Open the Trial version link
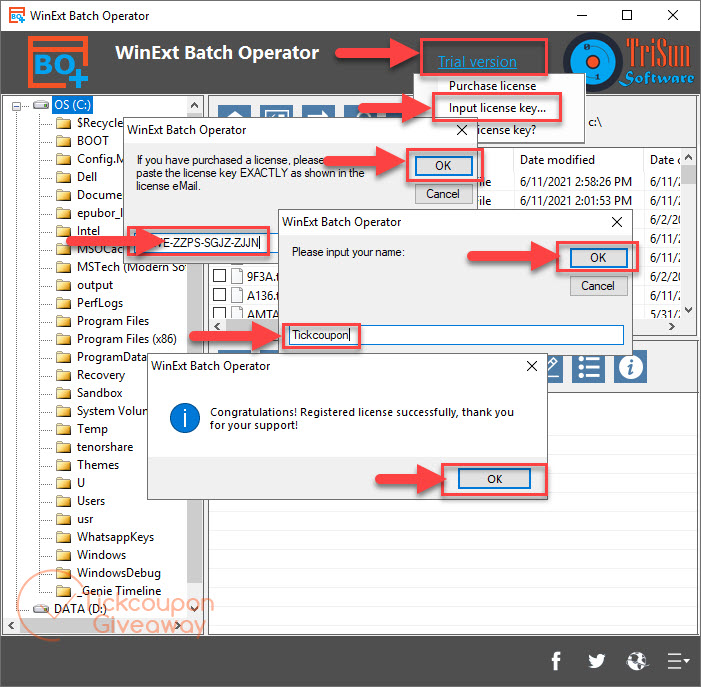 (477, 62)
